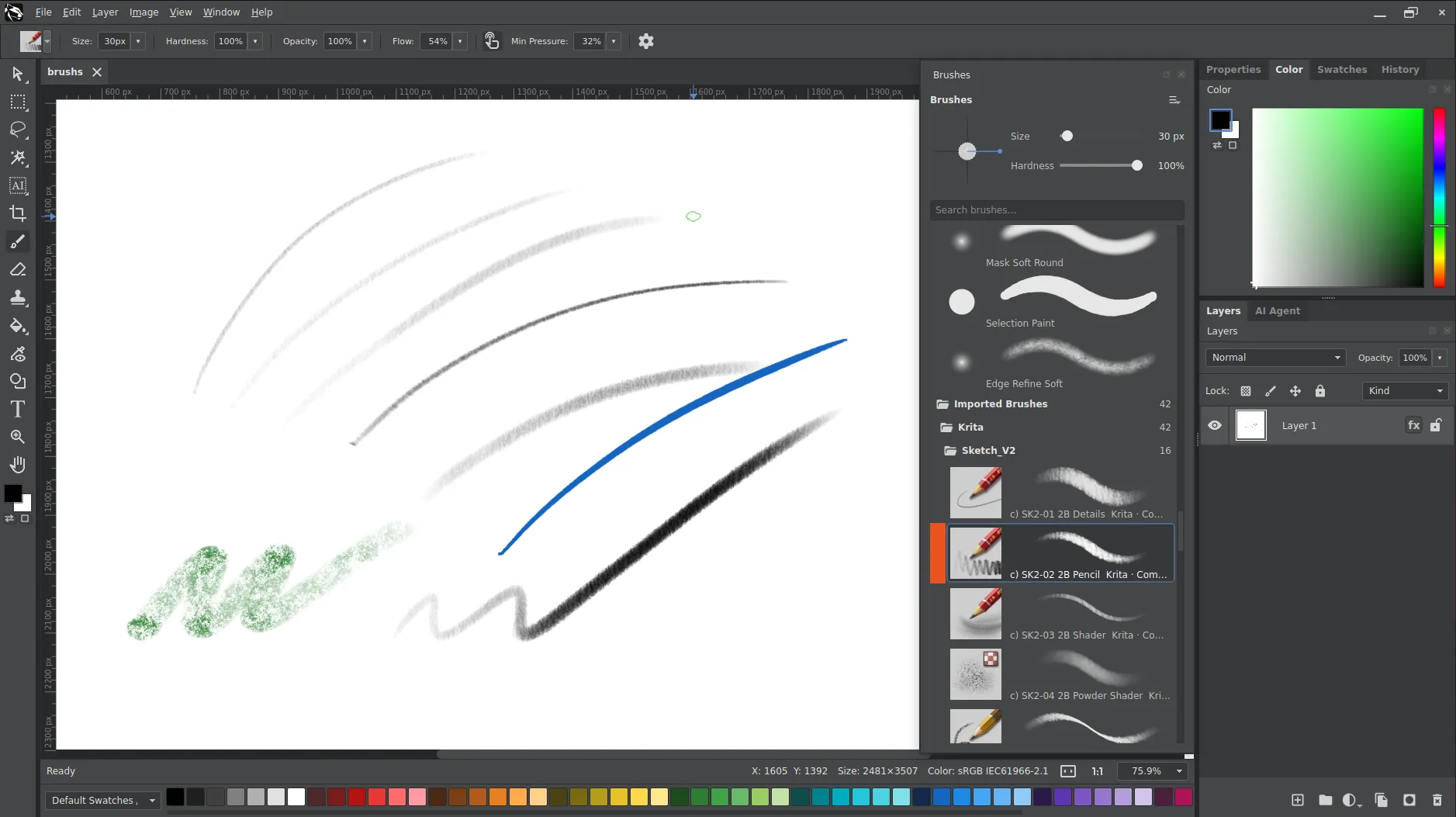Select the Shape tool

pyautogui.click(x=18, y=381)
